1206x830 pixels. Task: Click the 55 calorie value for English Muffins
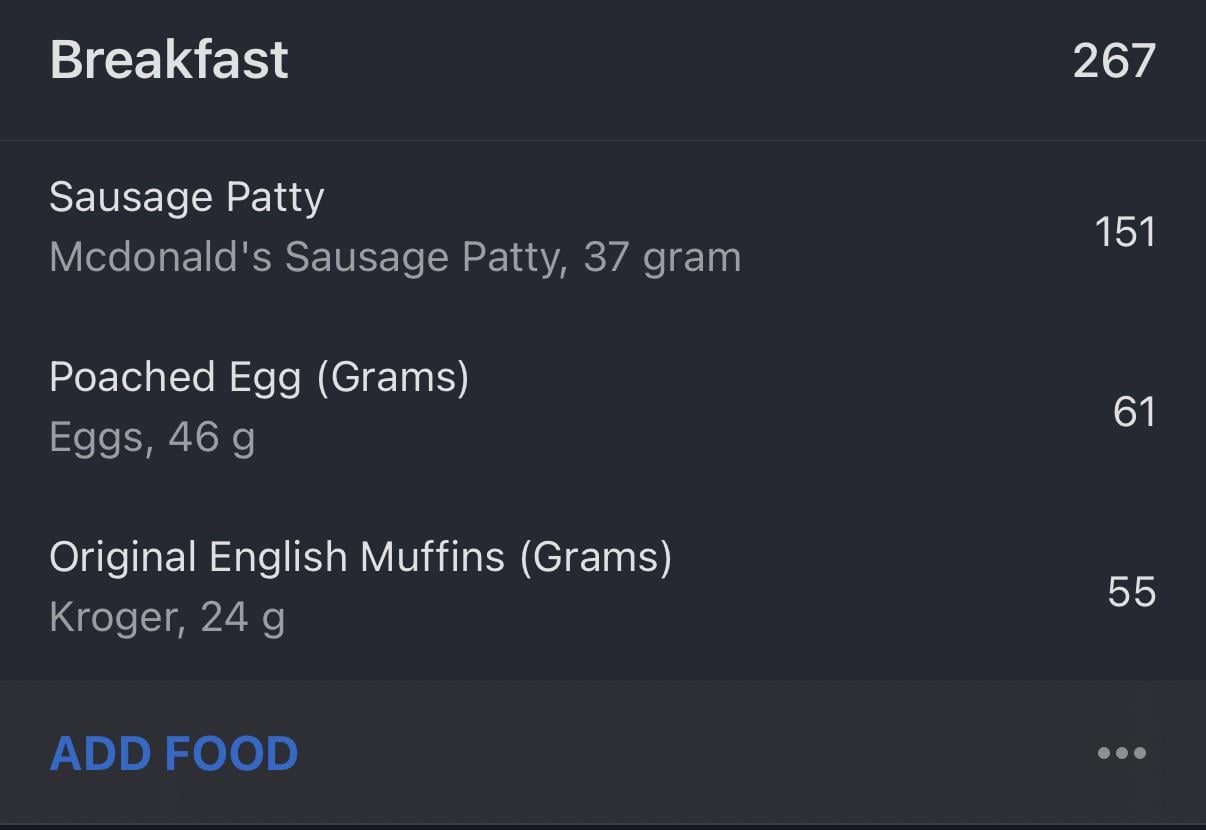pyautogui.click(x=1131, y=592)
